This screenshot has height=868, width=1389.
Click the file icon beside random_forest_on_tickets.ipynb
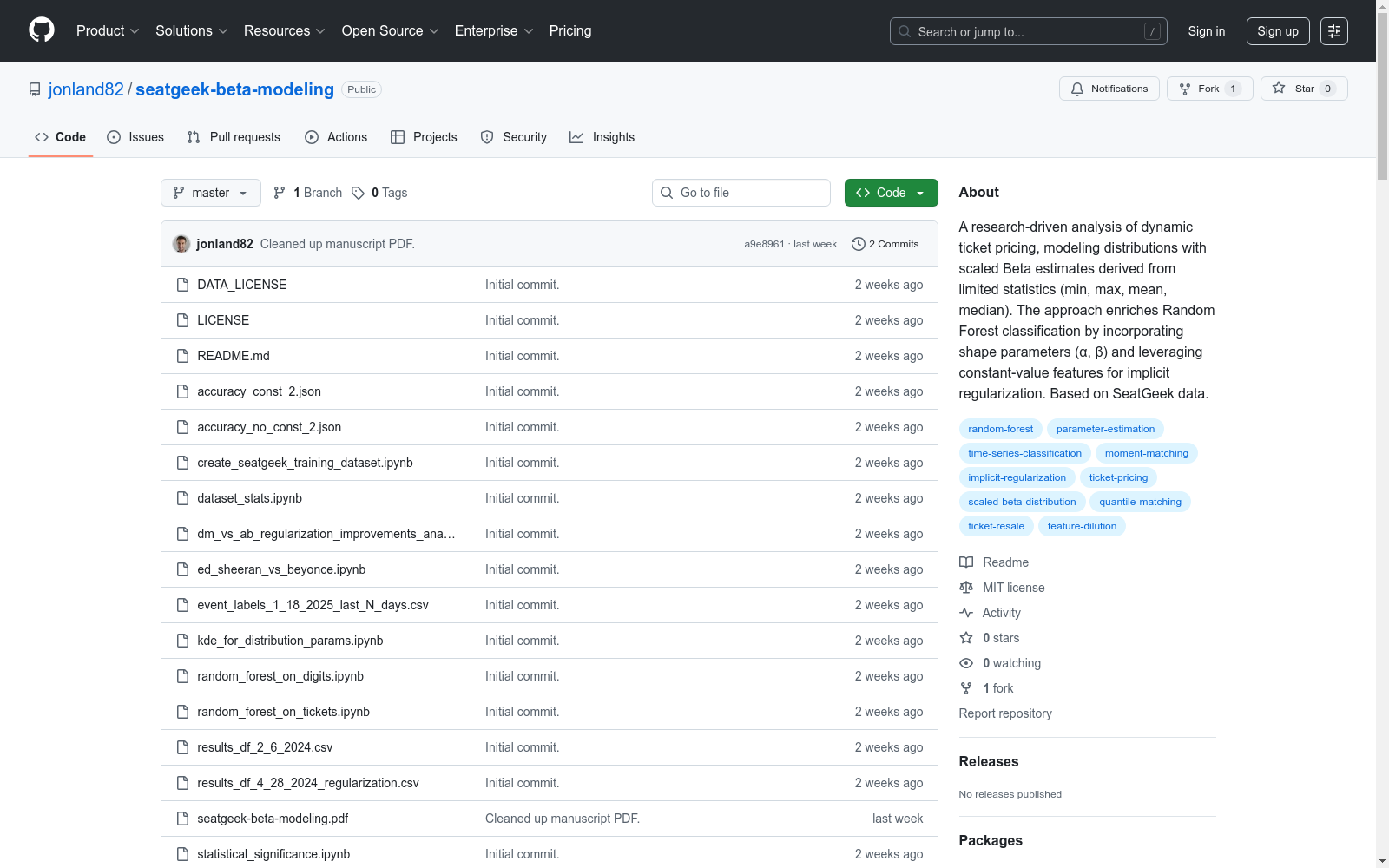point(182,712)
